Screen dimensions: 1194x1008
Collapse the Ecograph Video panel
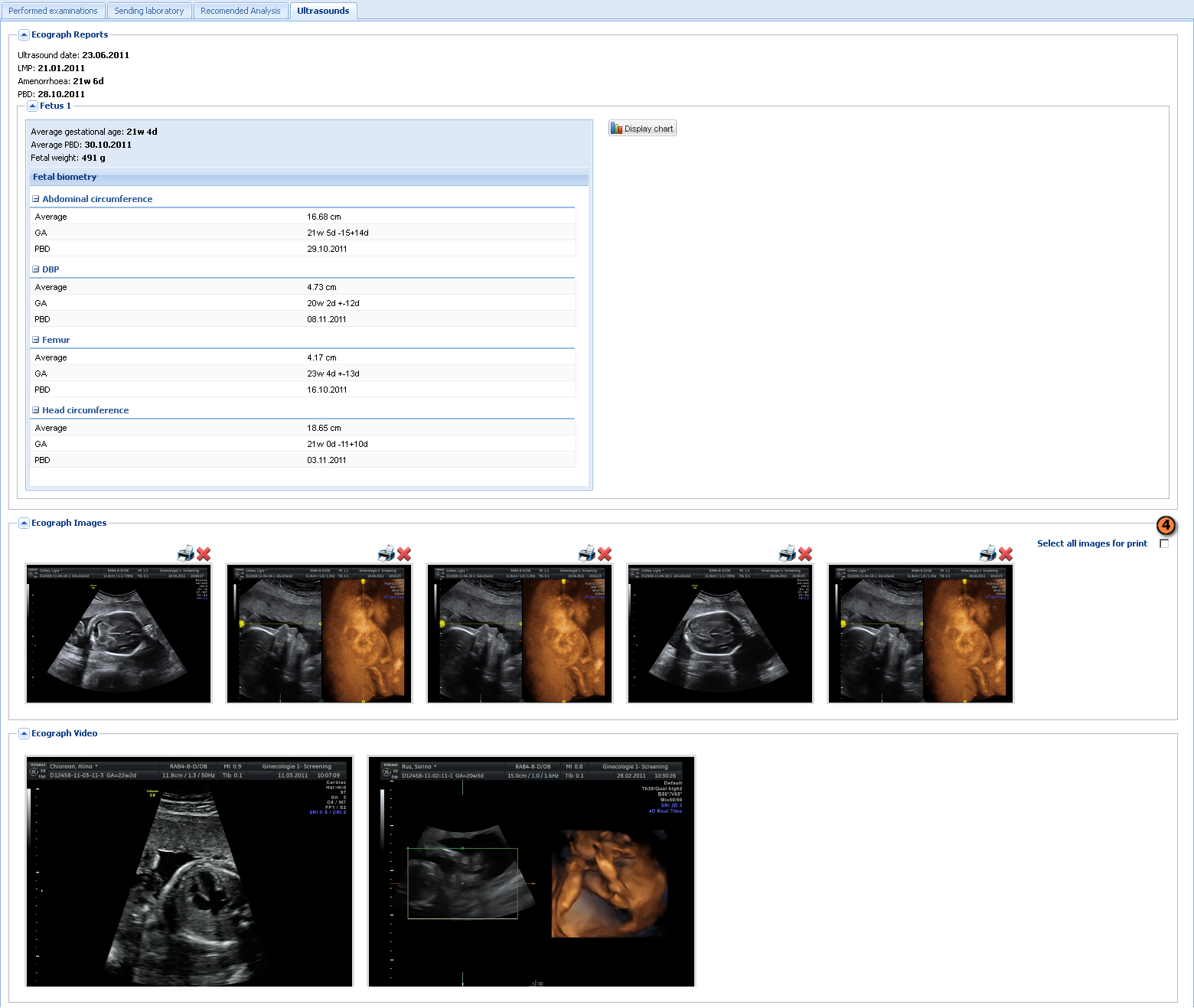pyautogui.click(x=24, y=733)
